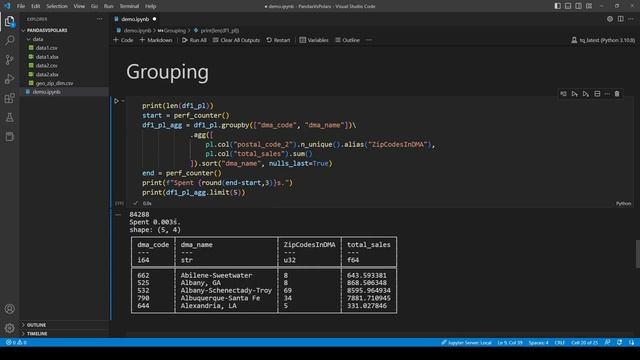
Task: Toggle bottom panel visibility
Action: click(568, 6)
